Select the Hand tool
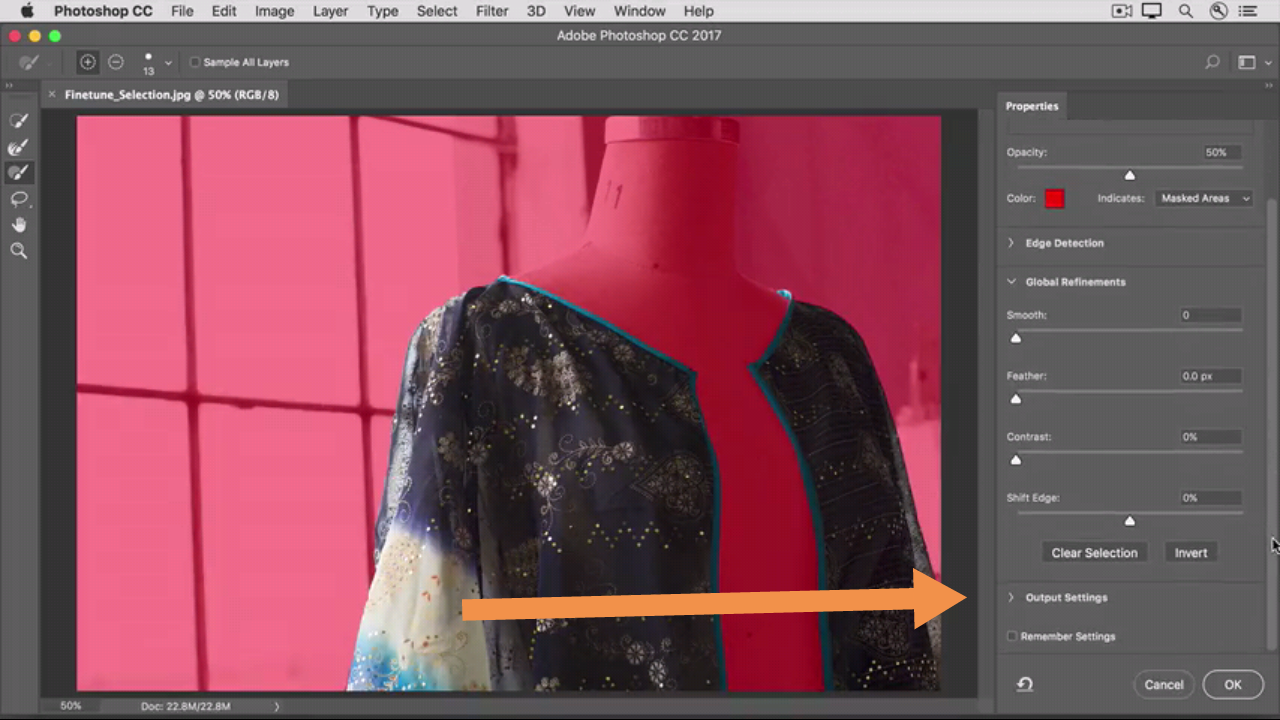This screenshot has height=720, width=1280. click(x=18, y=225)
